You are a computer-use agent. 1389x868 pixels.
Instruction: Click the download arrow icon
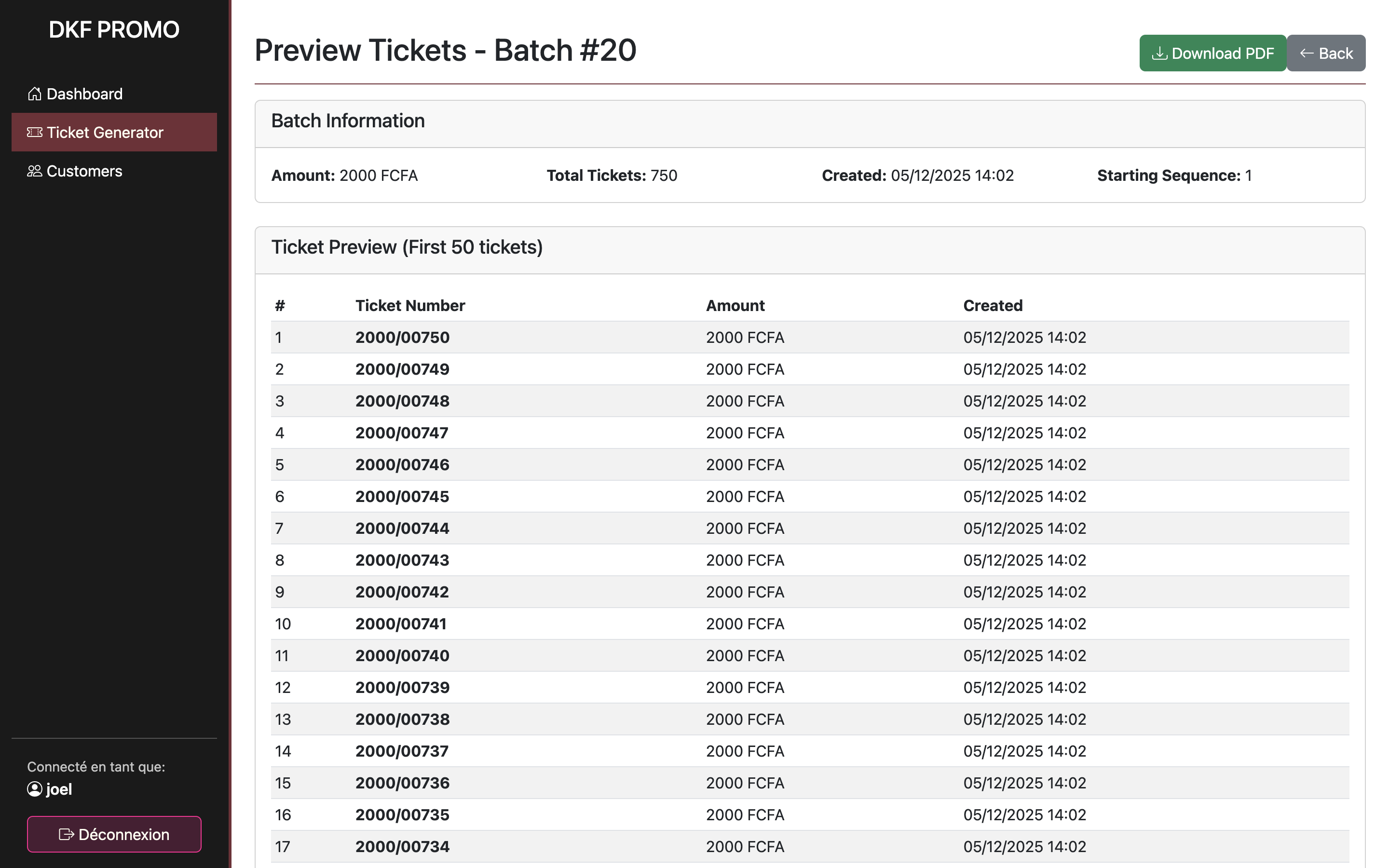[x=1159, y=54]
